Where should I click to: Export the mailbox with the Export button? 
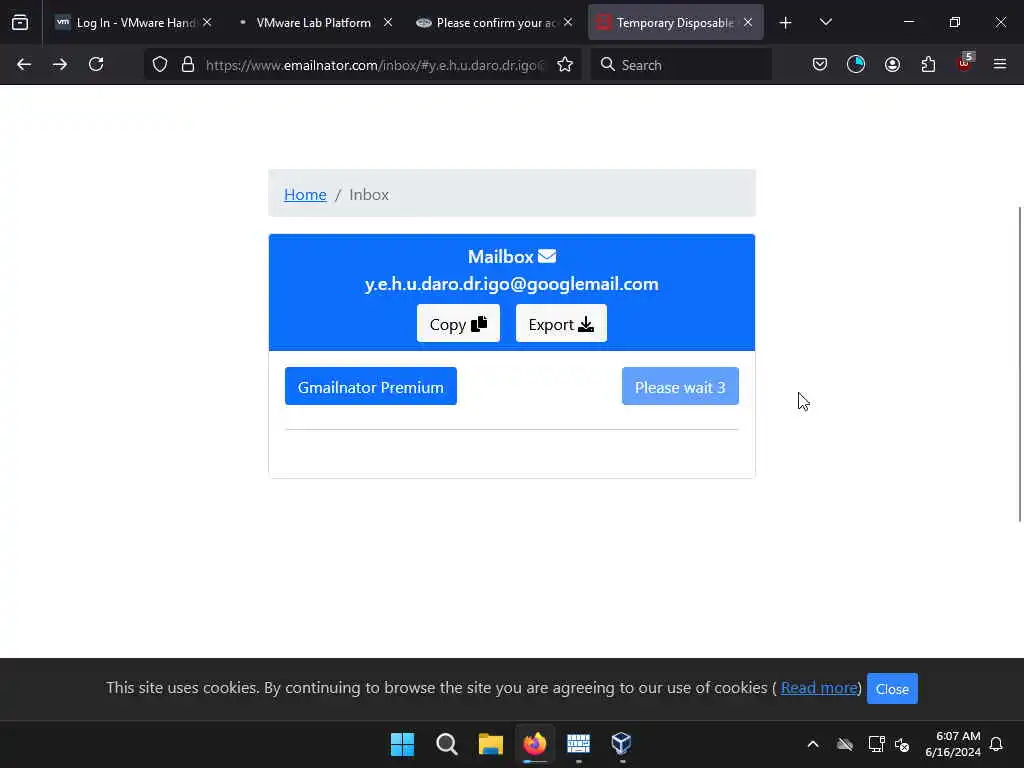[x=561, y=323]
